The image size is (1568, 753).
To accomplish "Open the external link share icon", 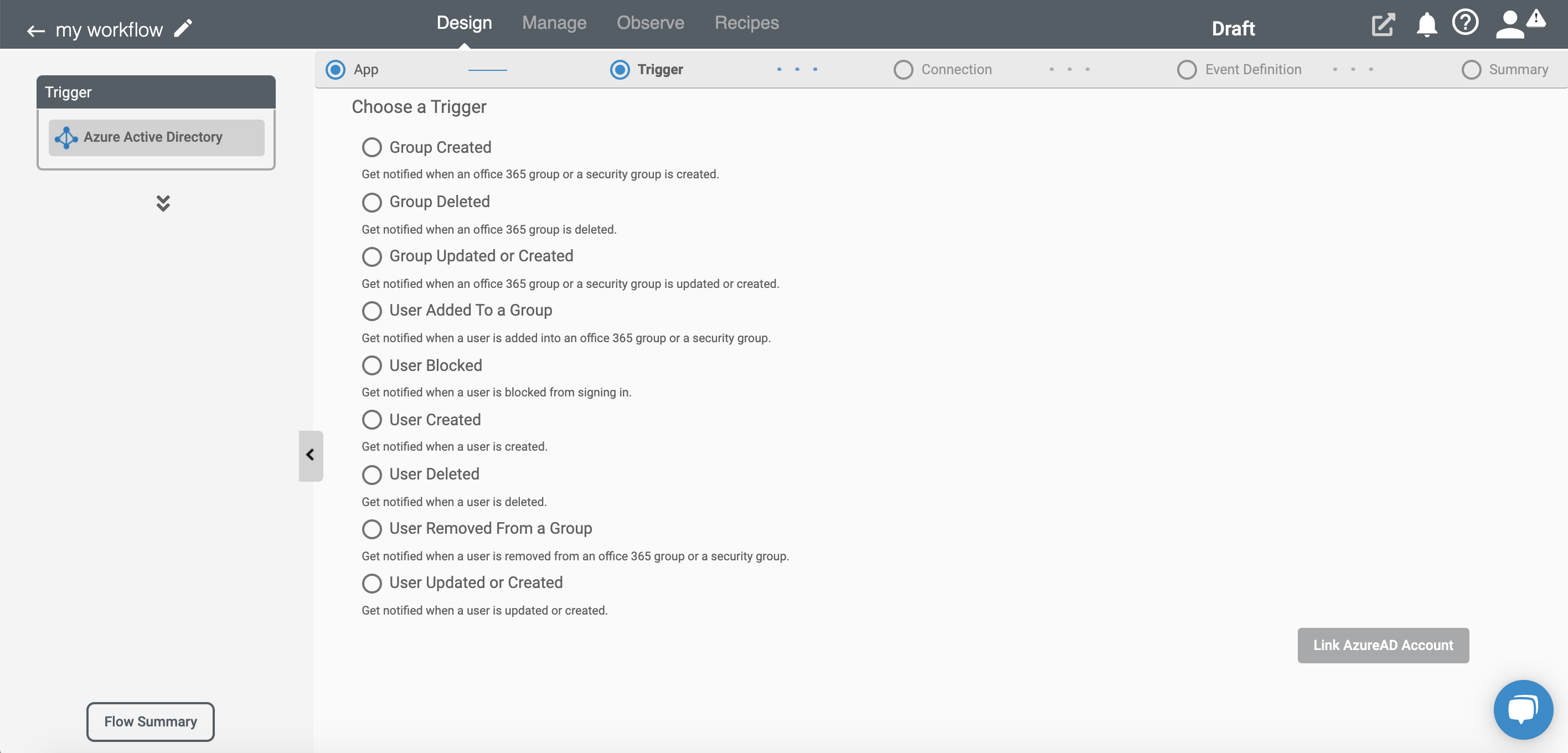I will (x=1383, y=25).
